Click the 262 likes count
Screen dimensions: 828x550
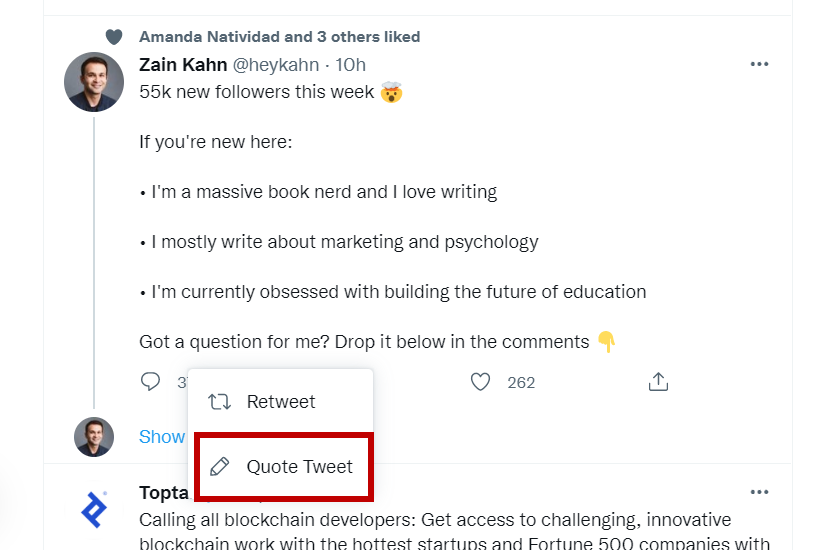[521, 382]
